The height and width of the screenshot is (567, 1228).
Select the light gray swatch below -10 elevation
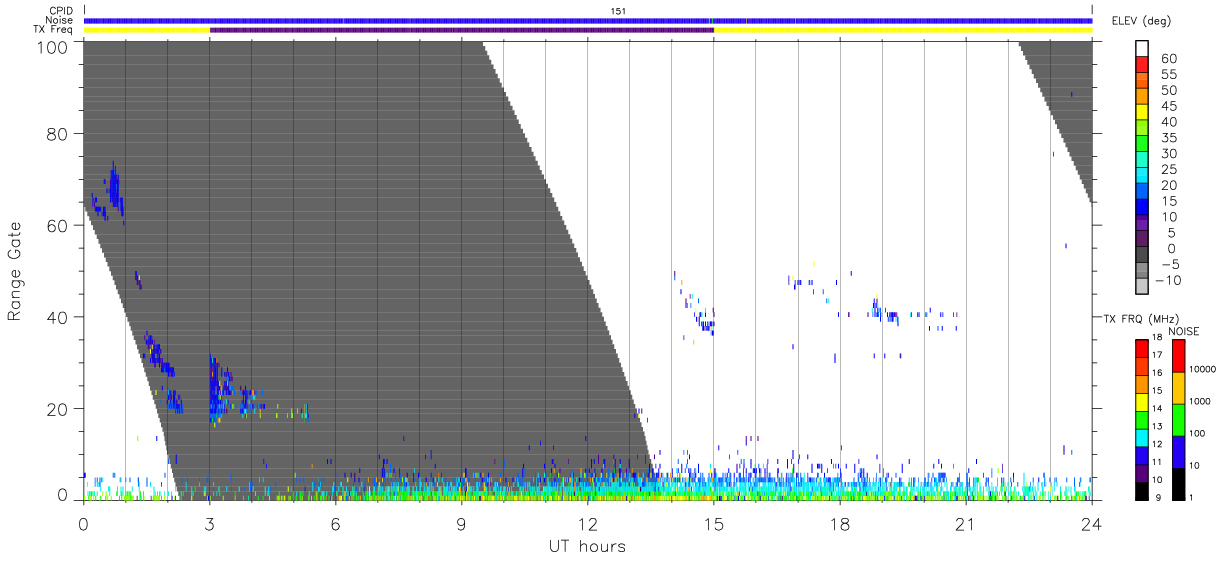click(1142, 288)
